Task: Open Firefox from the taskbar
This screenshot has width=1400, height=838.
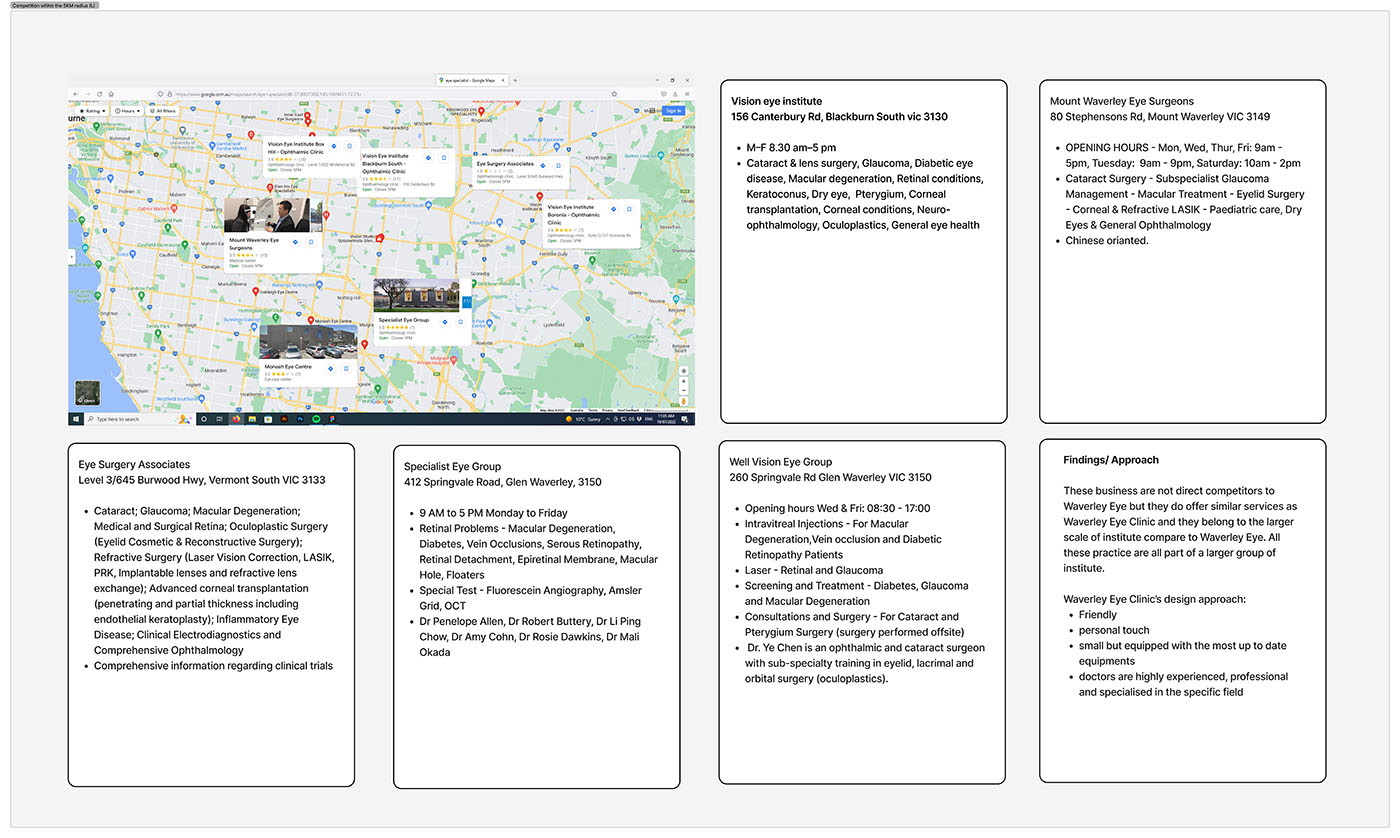Action: (236, 419)
